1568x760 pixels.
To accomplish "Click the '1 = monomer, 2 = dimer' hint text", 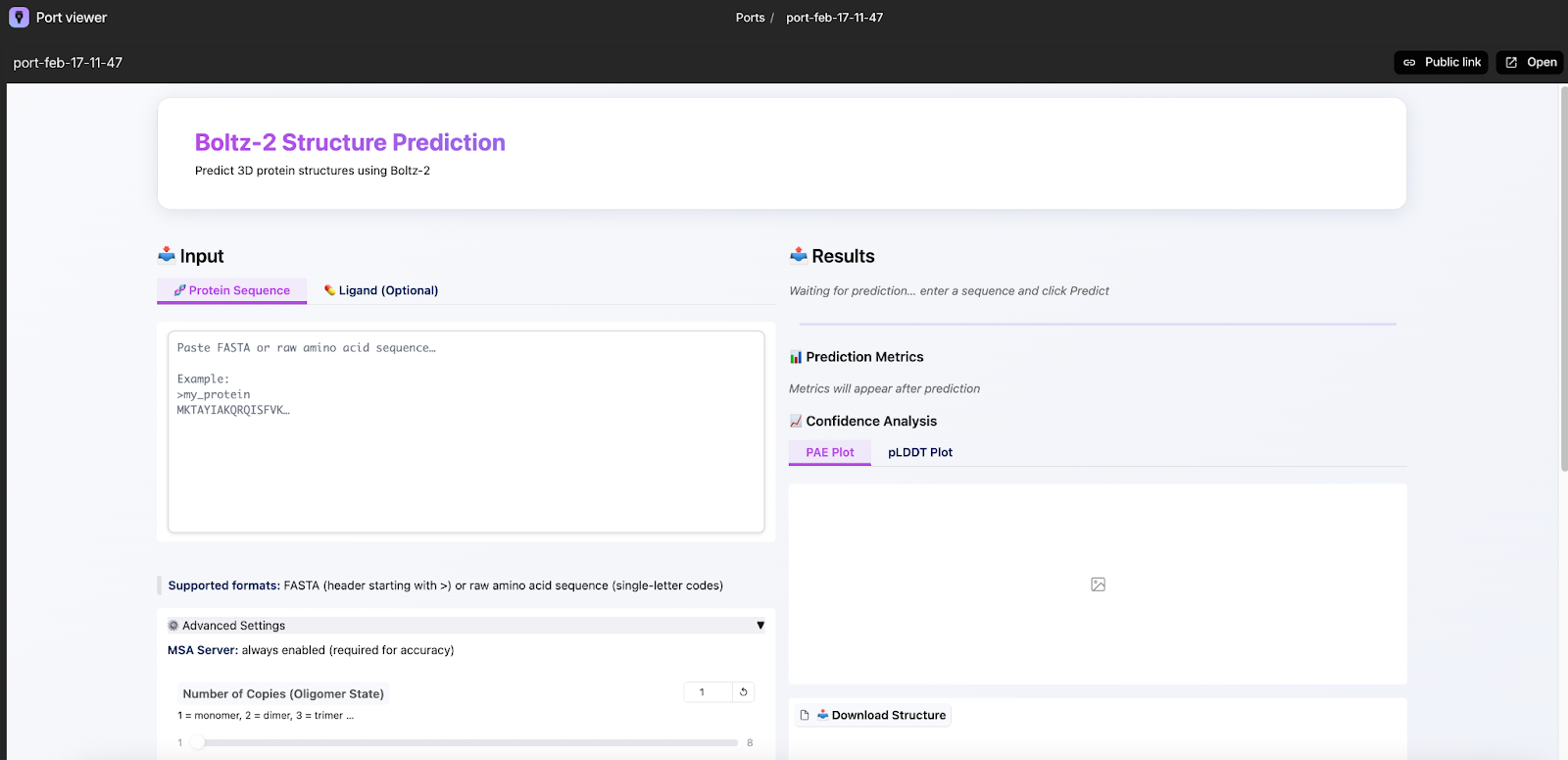I will coord(266,716).
